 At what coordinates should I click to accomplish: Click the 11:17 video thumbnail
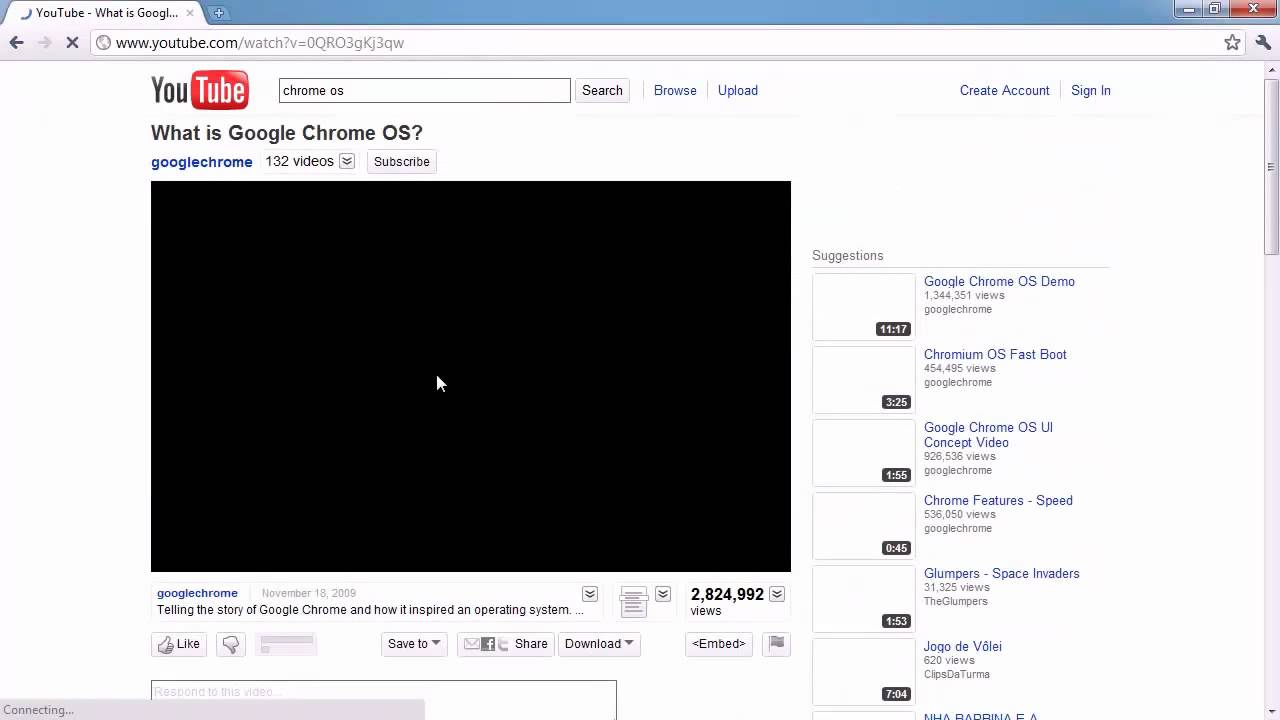pos(863,307)
